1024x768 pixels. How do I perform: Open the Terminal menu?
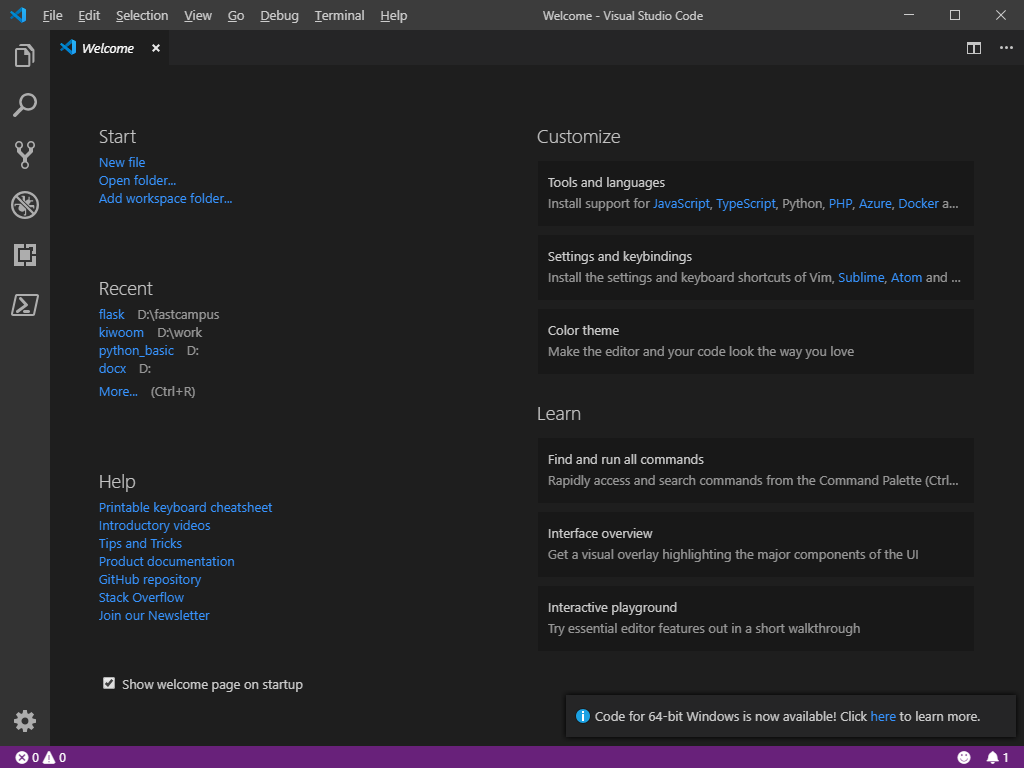(x=339, y=15)
